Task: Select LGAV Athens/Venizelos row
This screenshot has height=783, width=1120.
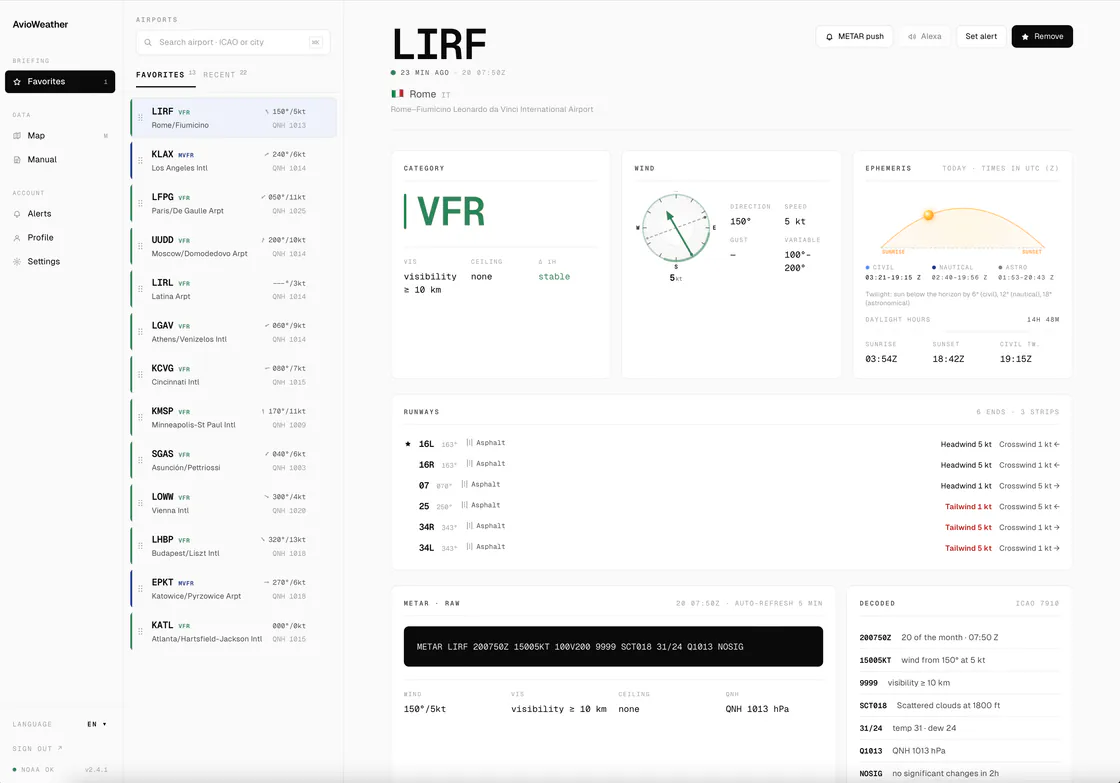Action: 234,332
